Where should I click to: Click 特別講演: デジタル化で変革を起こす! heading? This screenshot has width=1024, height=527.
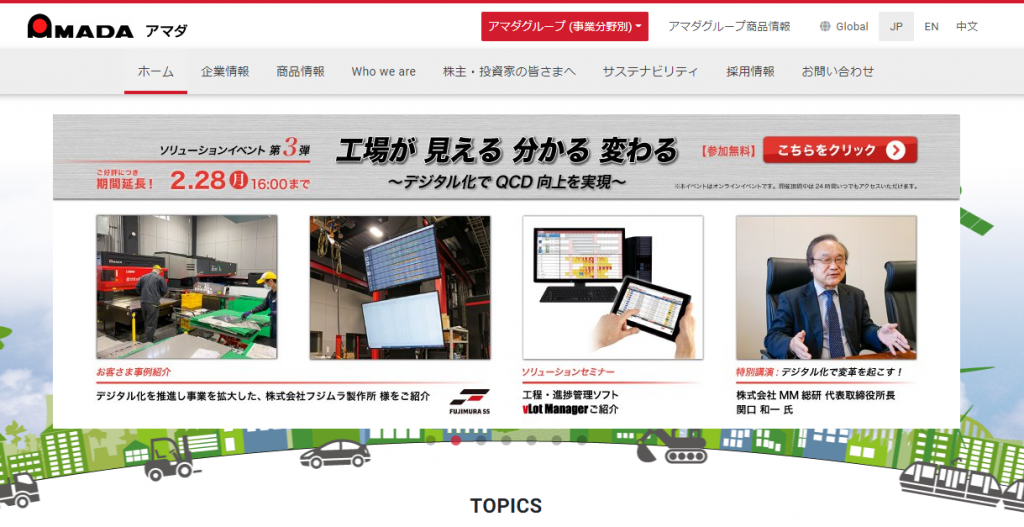(x=819, y=372)
